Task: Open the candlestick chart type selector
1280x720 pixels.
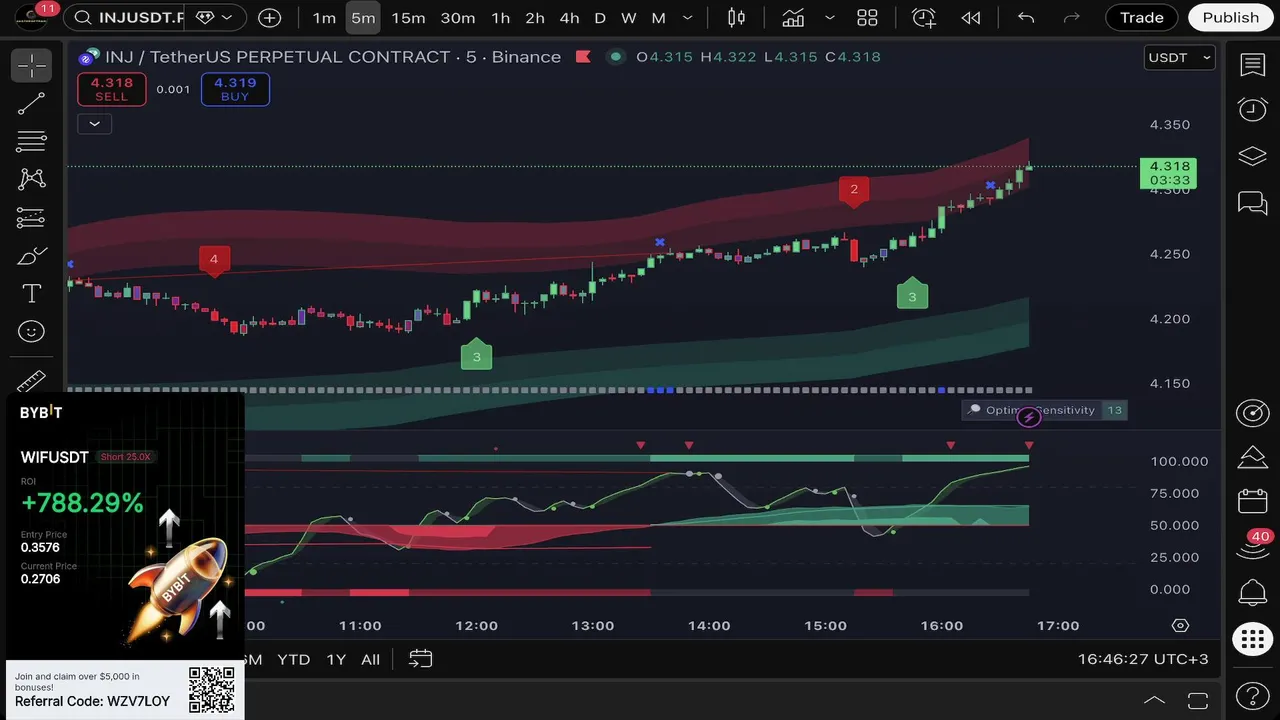Action: point(737,18)
